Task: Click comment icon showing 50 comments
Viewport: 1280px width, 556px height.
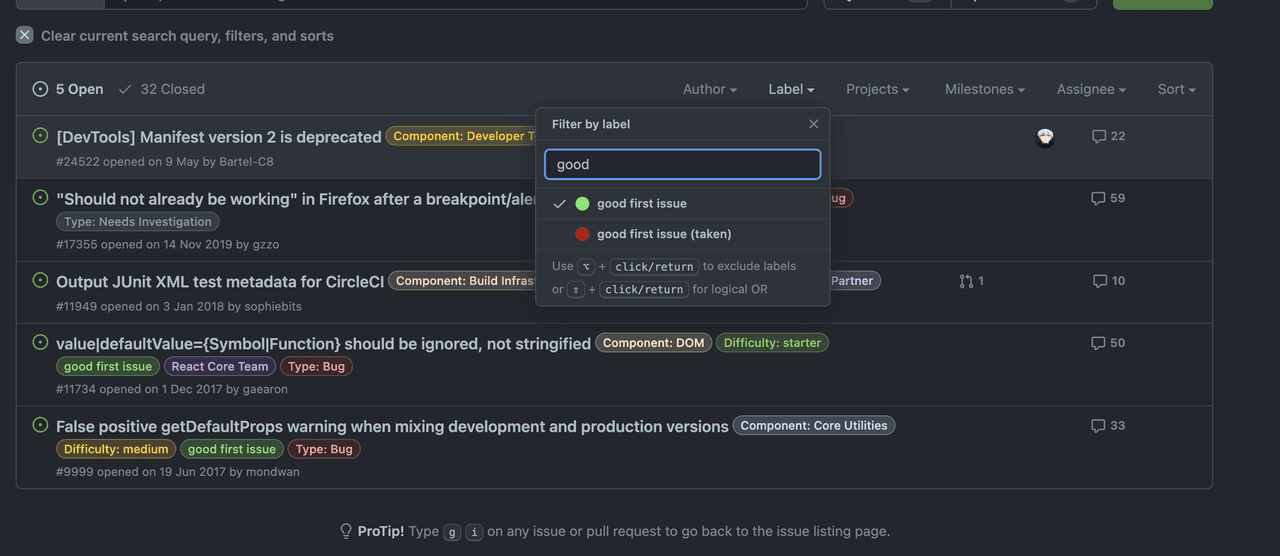Action: (1099, 343)
